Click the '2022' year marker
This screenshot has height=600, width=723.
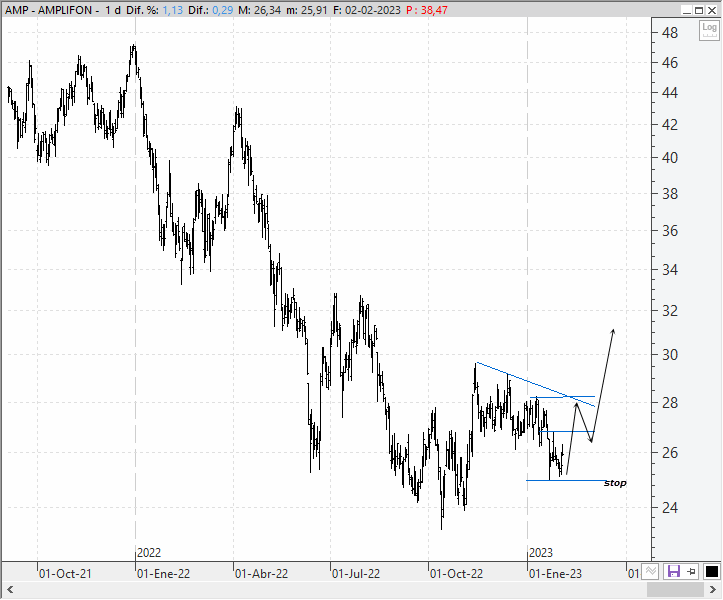pos(149,552)
